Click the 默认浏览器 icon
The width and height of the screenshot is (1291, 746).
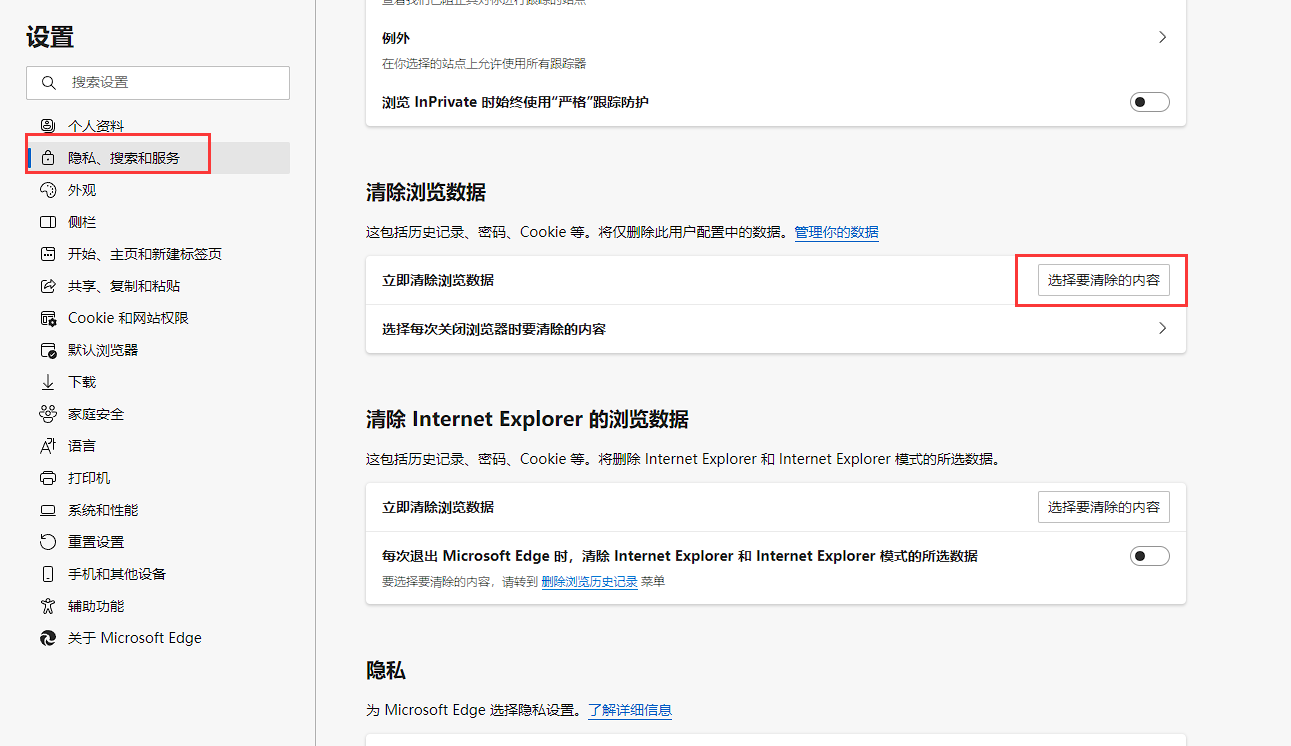coord(48,350)
